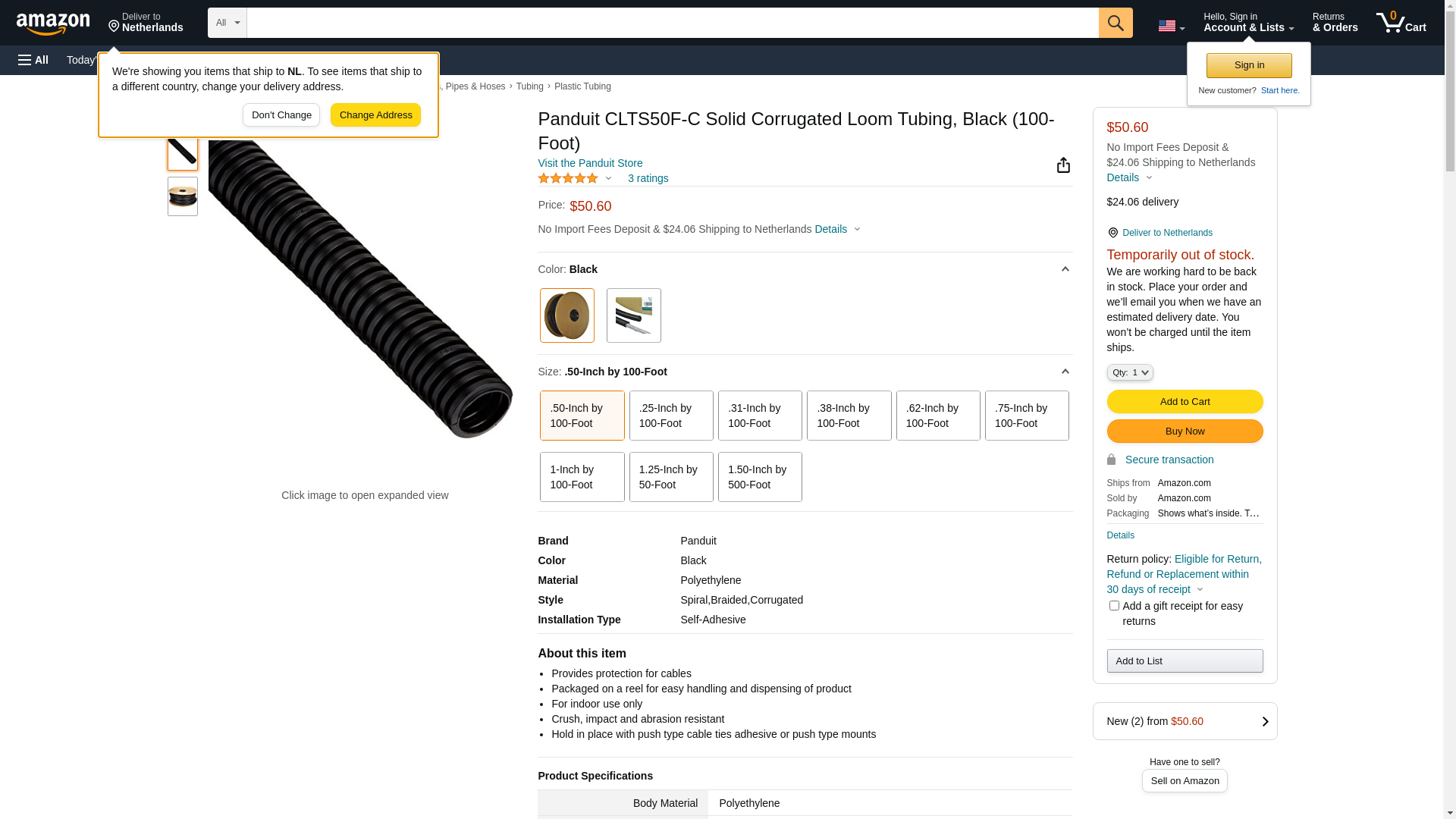Image resolution: width=1456 pixels, height=819 pixels.
Task: Check the gift receipt checkbox
Action: (1114, 605)
